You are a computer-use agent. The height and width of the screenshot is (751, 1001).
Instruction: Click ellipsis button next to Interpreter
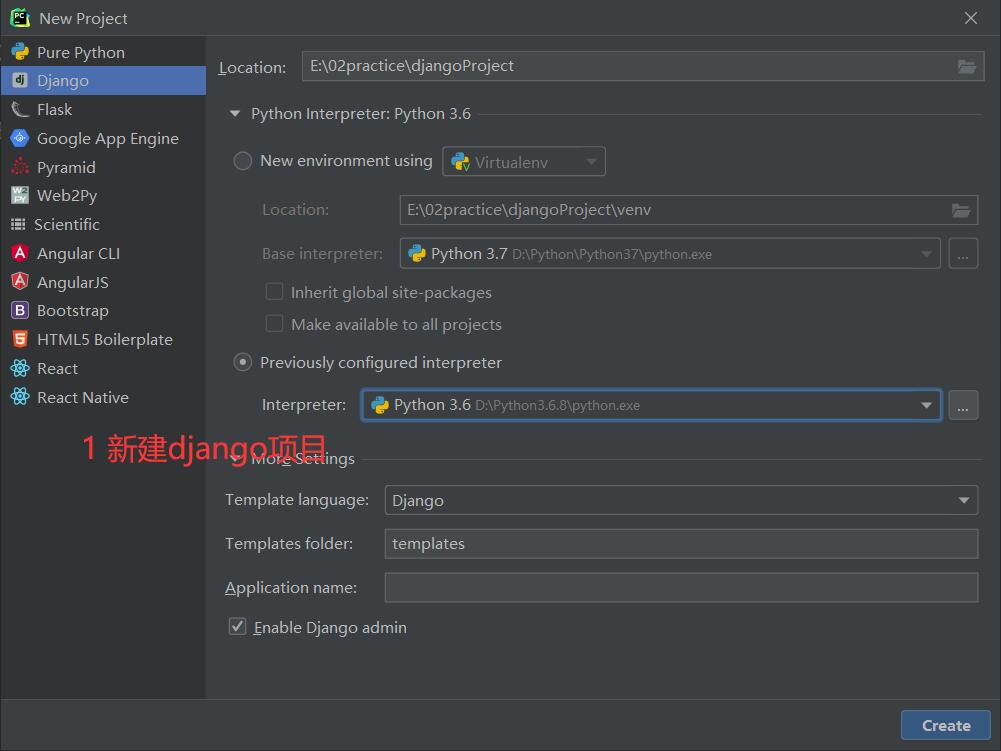point(963,406)
